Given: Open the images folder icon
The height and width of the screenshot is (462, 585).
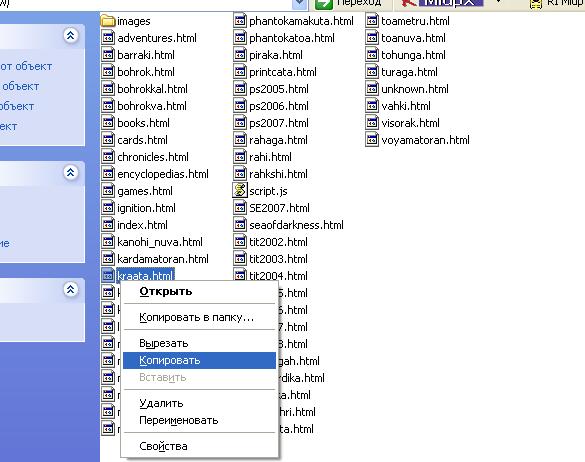Looking at the screenshot, I should (x=108, y=21).
